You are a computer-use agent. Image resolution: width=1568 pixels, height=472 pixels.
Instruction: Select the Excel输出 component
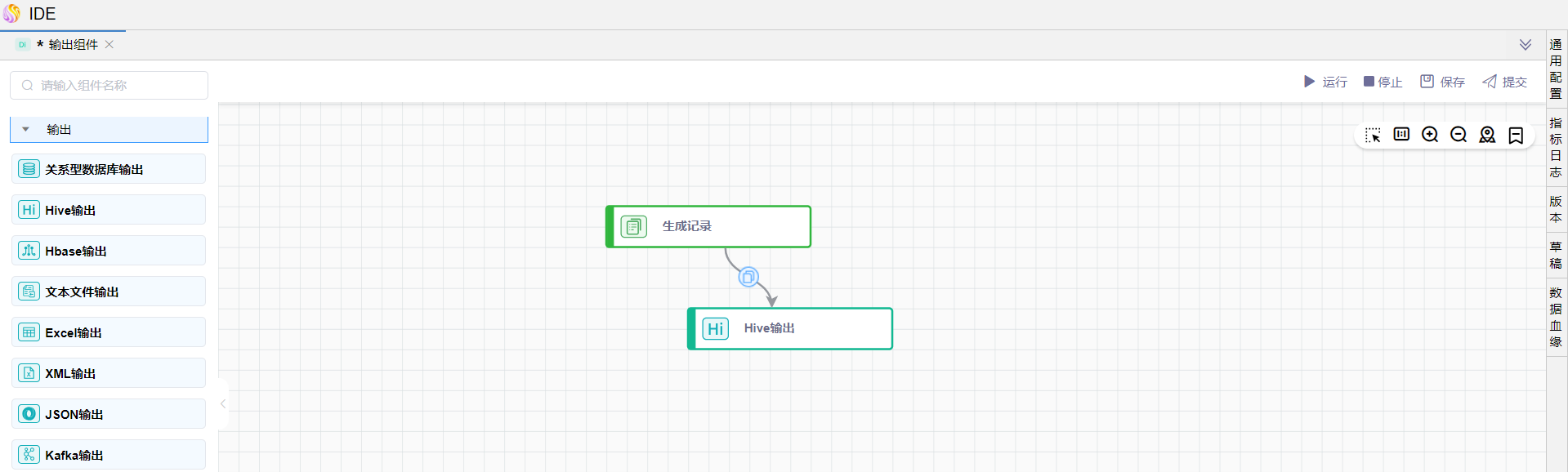point(109,332)
